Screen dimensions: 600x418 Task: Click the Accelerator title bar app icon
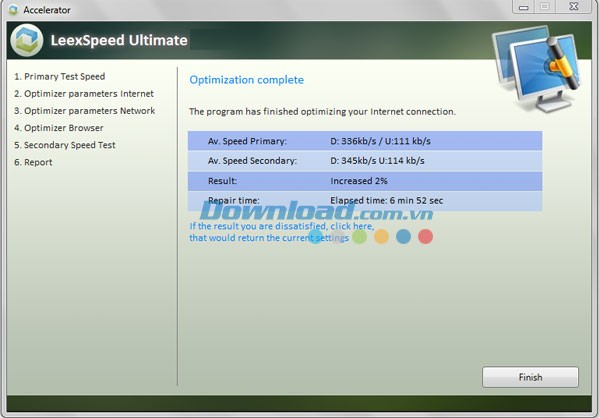(11, 8)
